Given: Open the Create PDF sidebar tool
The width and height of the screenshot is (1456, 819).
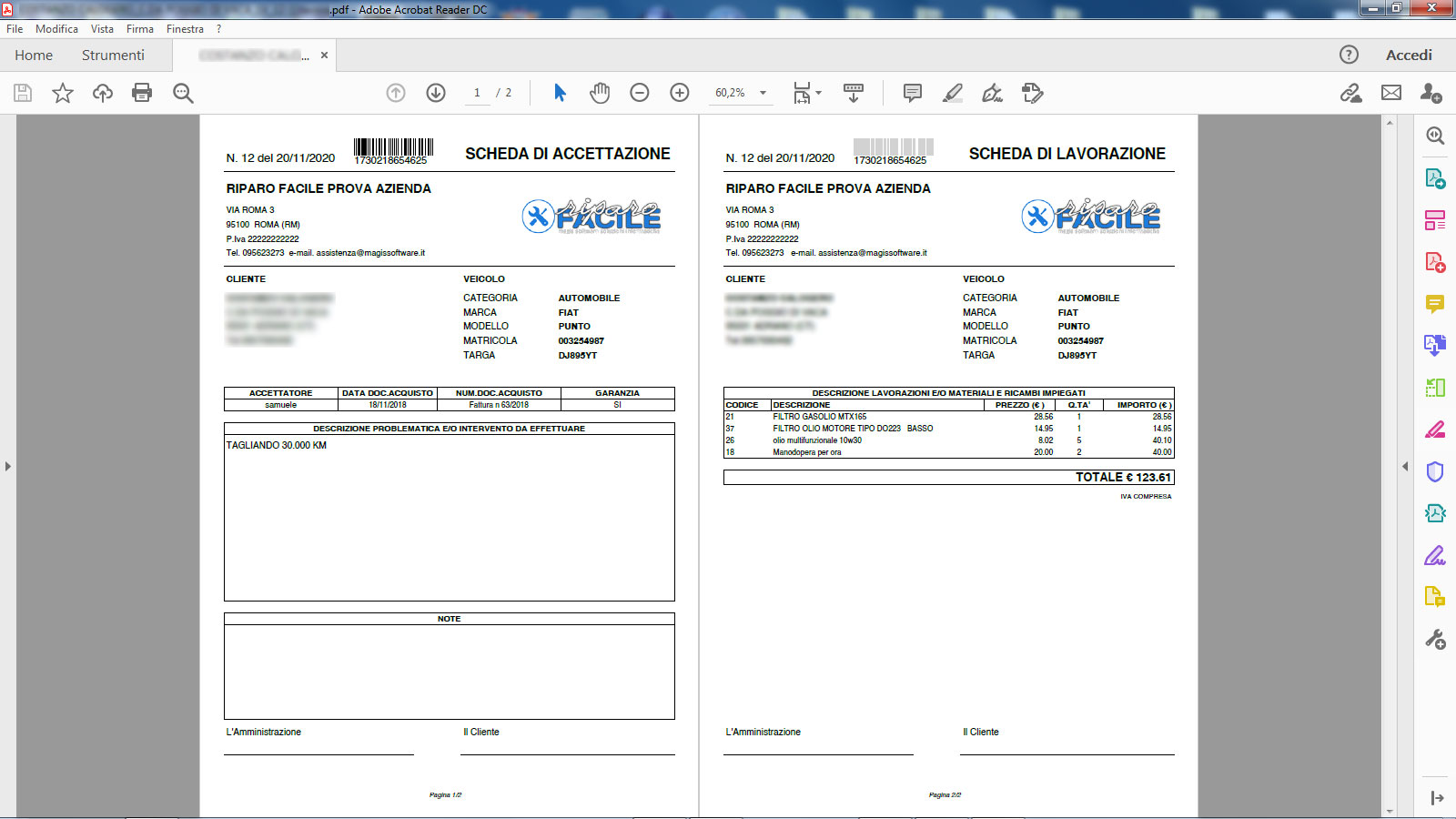Looking at the screenshot, I should (1435, 262).
